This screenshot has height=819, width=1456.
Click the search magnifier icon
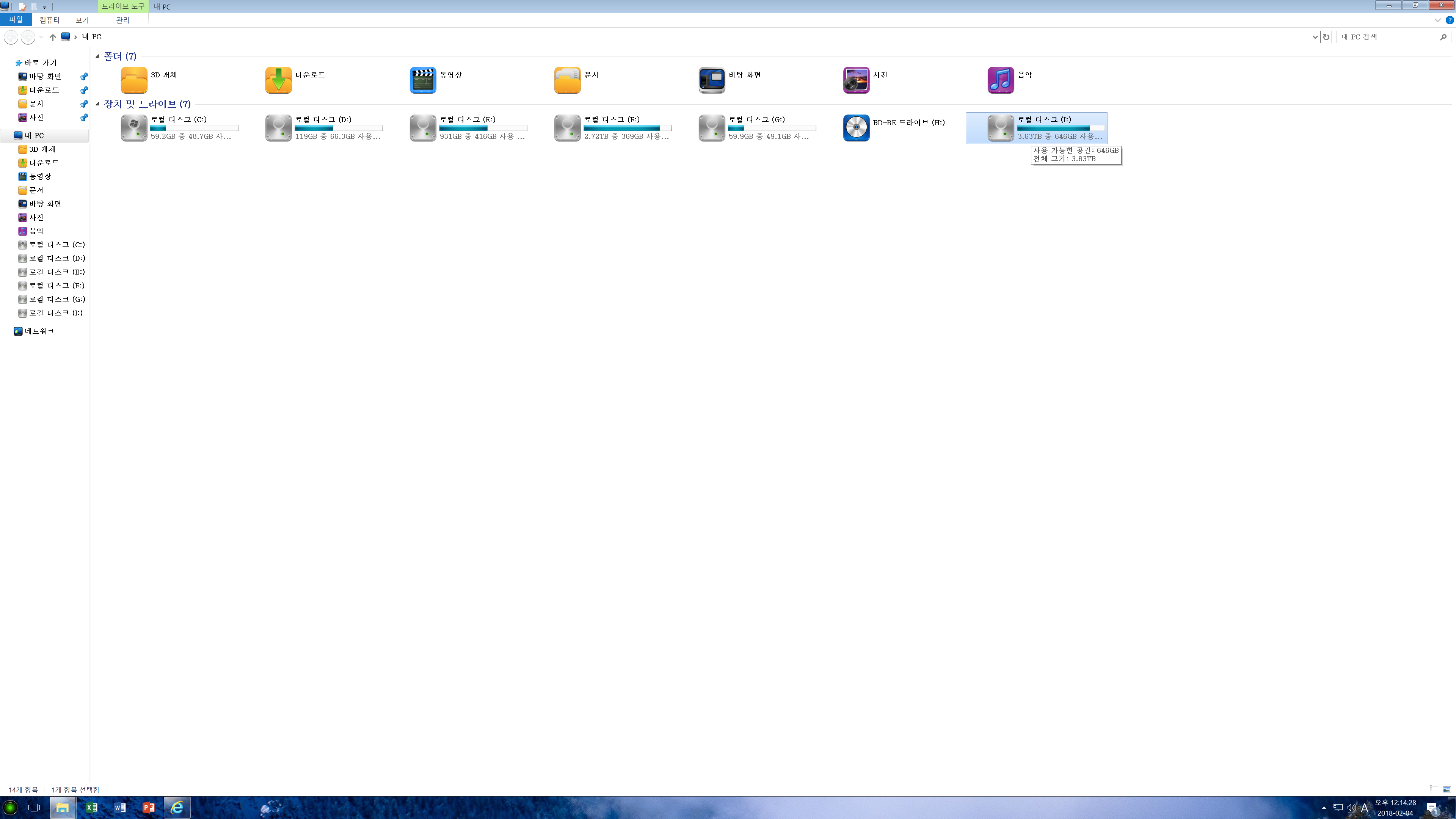click(x=1443, y=37)
